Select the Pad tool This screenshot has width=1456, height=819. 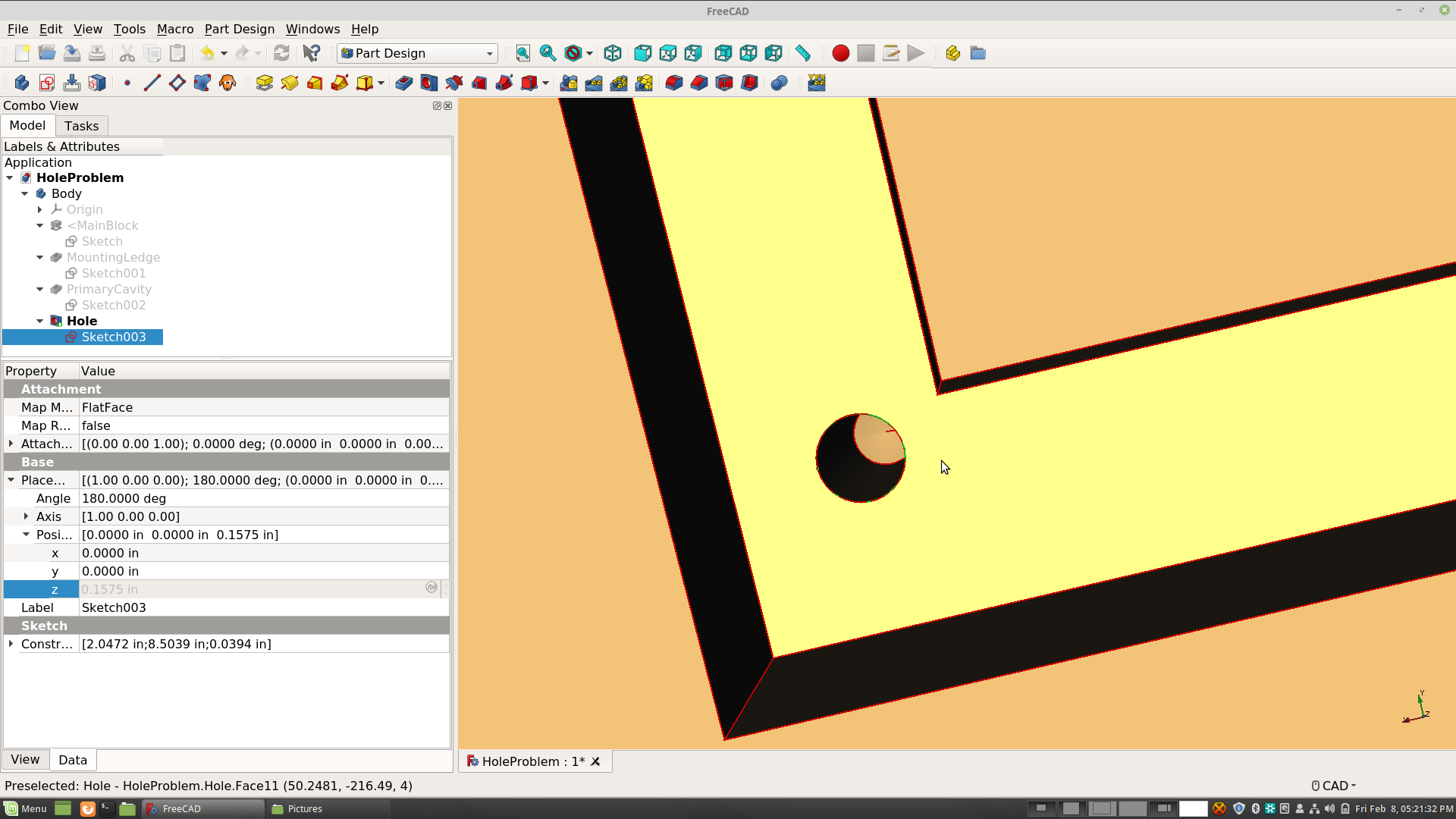tap(265, 83)
